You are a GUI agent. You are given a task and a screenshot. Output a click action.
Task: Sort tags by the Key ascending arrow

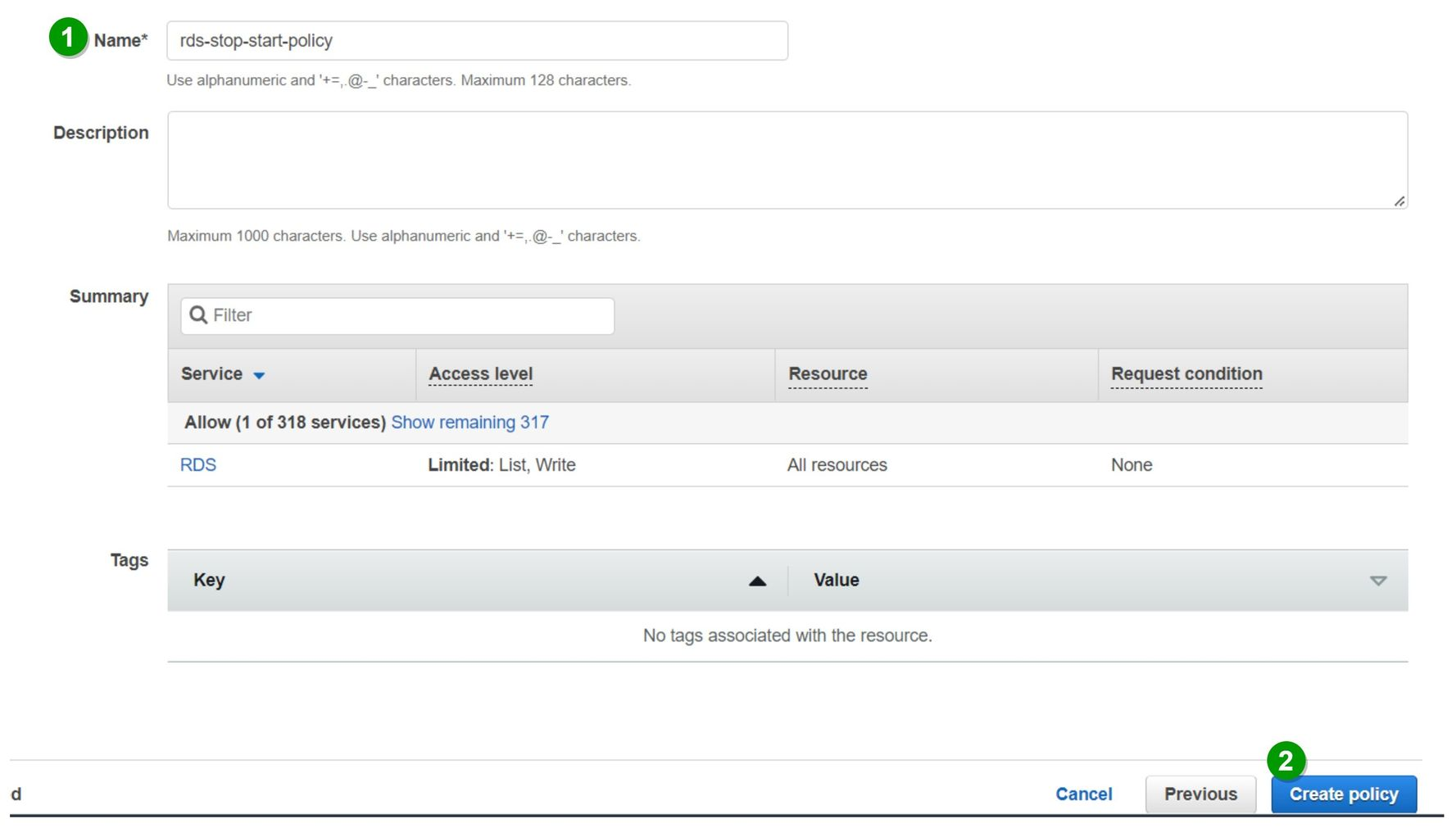757,581
